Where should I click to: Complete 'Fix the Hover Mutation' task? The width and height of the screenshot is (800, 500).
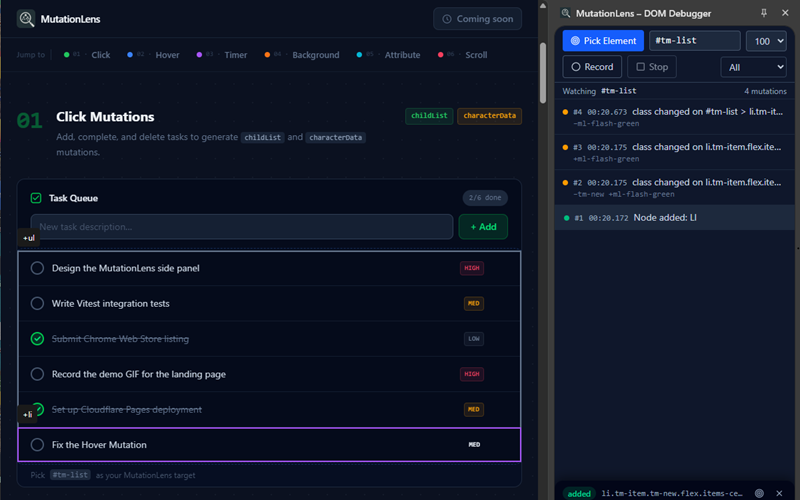click(37, 445)
